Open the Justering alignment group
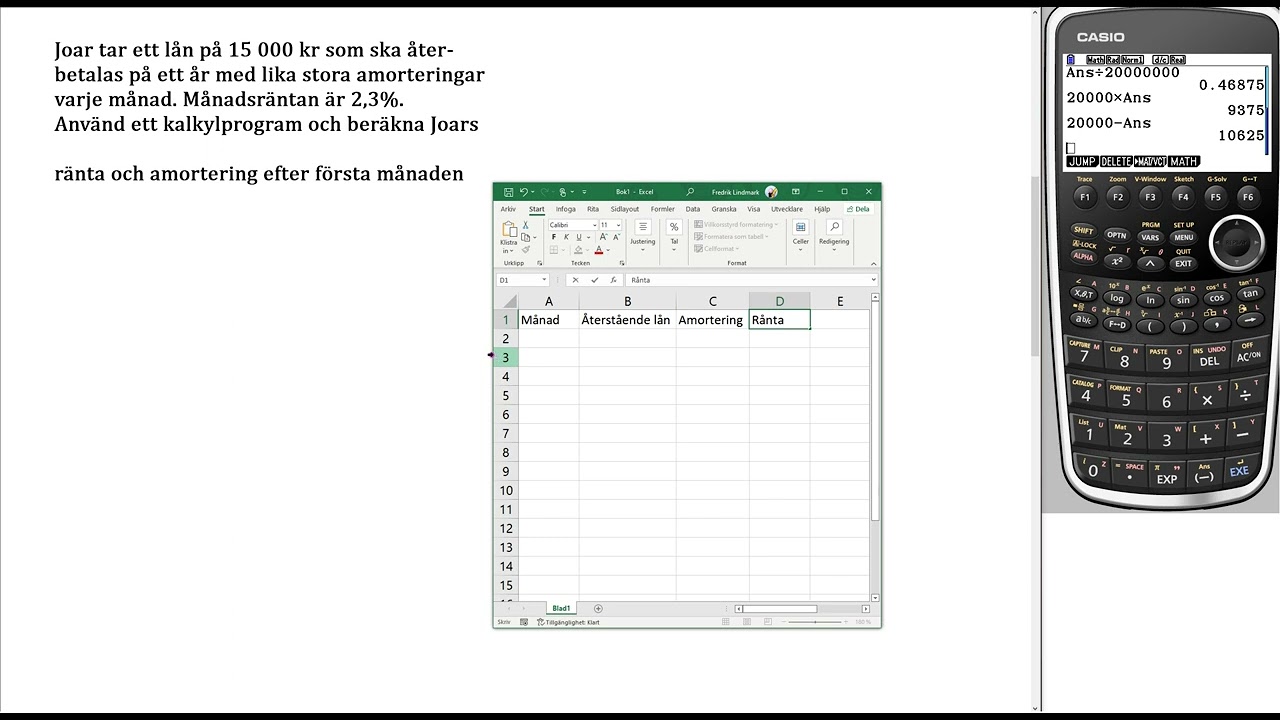The image size is (1280, 720). 643,235
